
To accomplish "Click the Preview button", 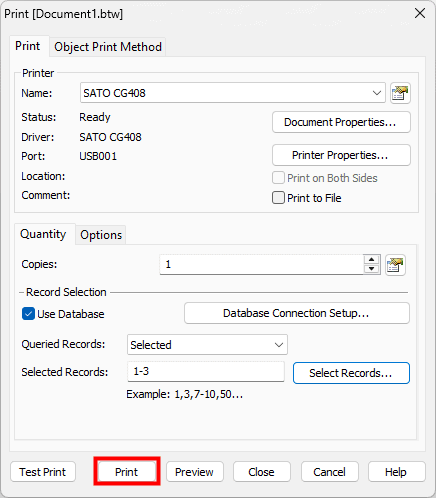I will point(195,472).
